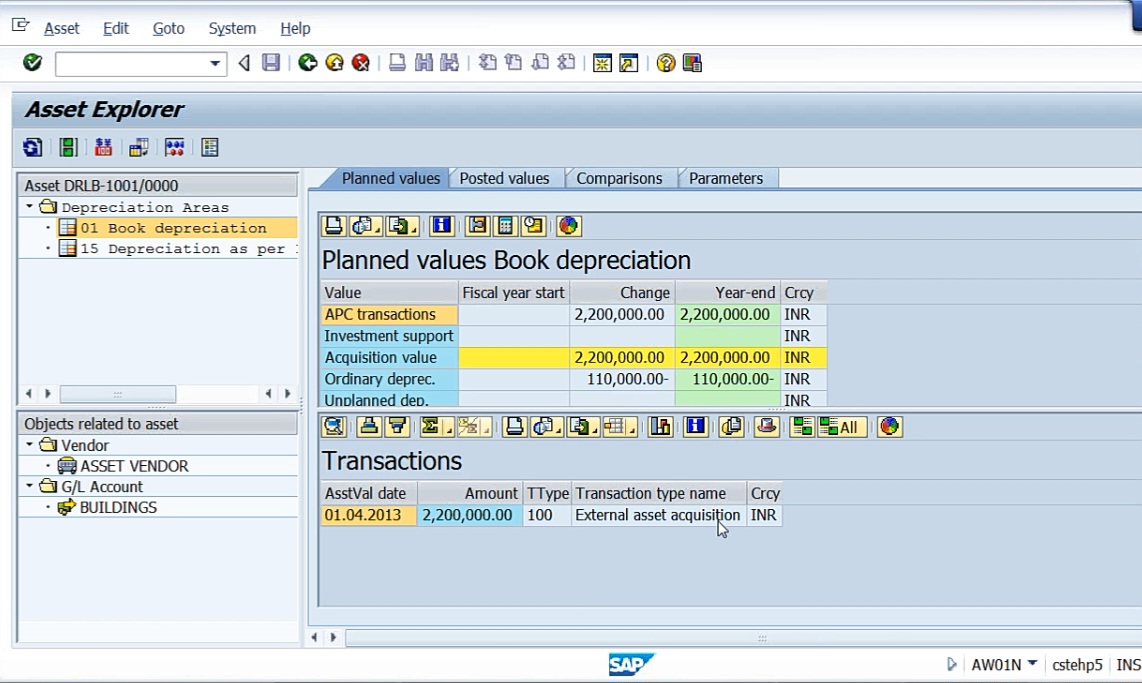Image resolution: width=1142 pixels, height=683 pixels.
Task: Click the AsstVal date column header
Action: click(369, 493)
